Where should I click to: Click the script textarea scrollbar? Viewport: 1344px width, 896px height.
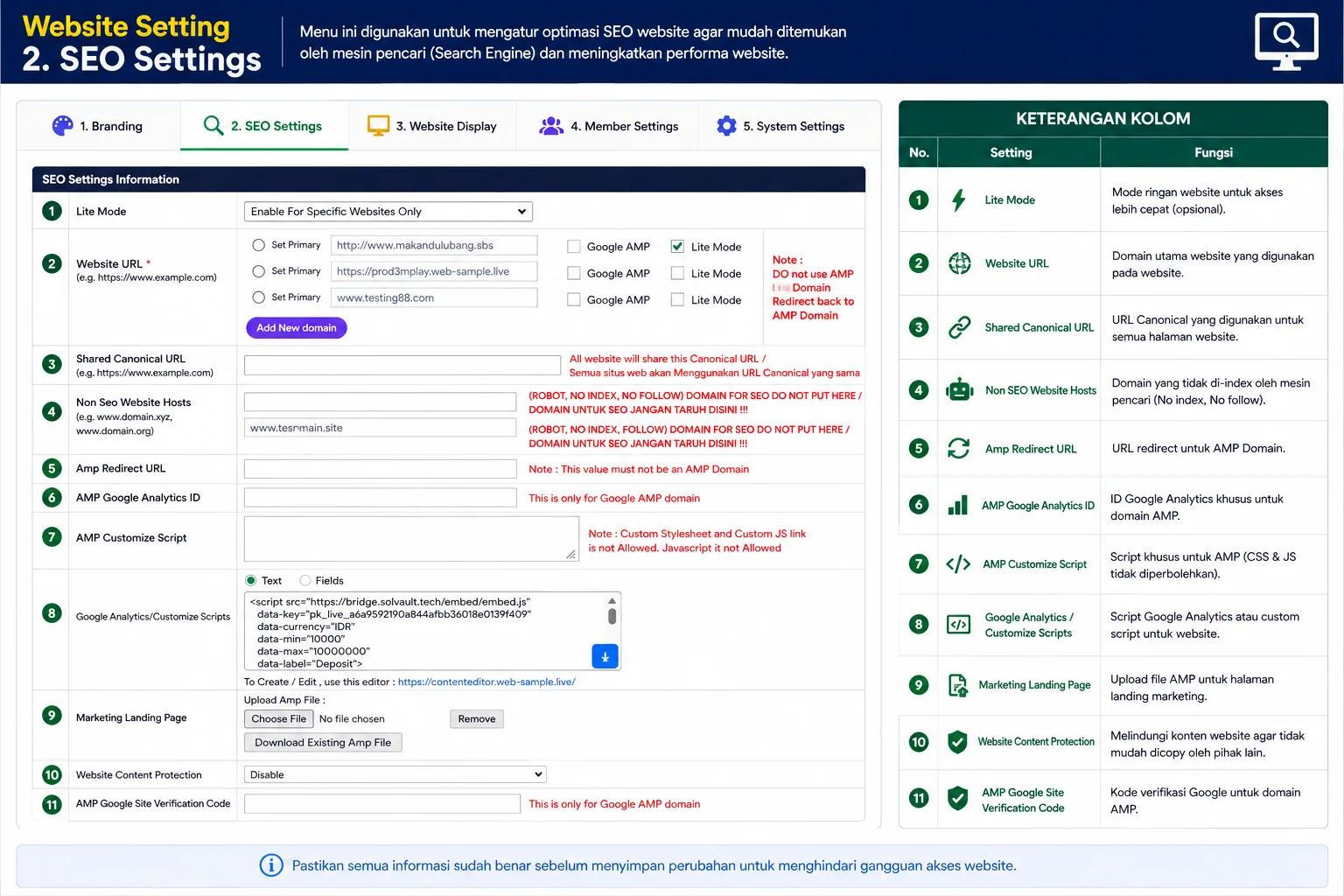coord(612,616)
